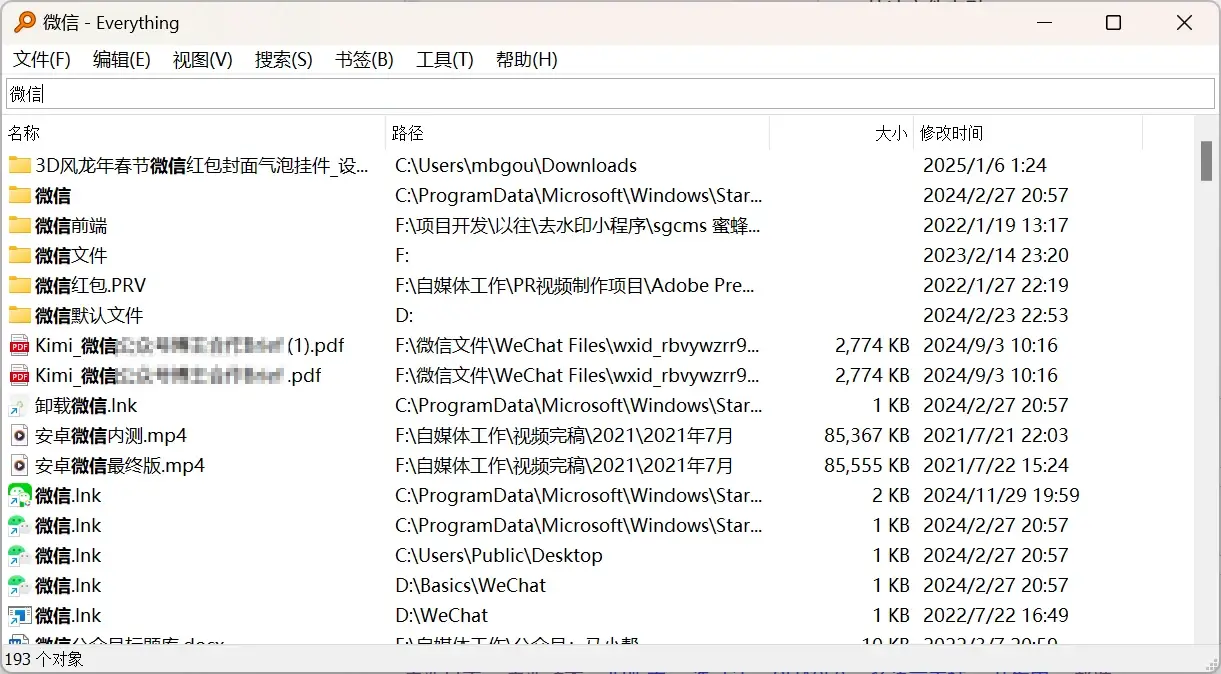
Task: Click the folder icon for 微信前端
Action: pos(20,225)
